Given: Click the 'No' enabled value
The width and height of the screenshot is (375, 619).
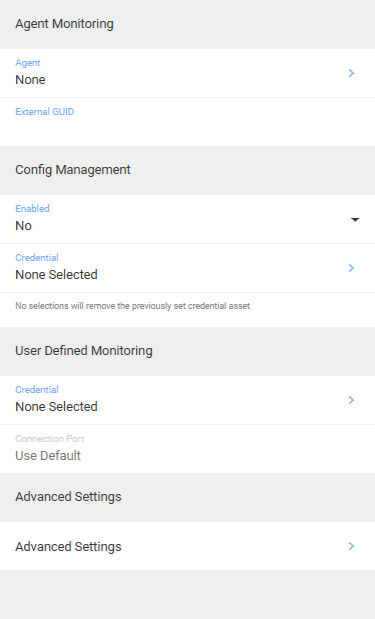Looking at the screenshot, I should pyautogui.click(x=23, y=226).
